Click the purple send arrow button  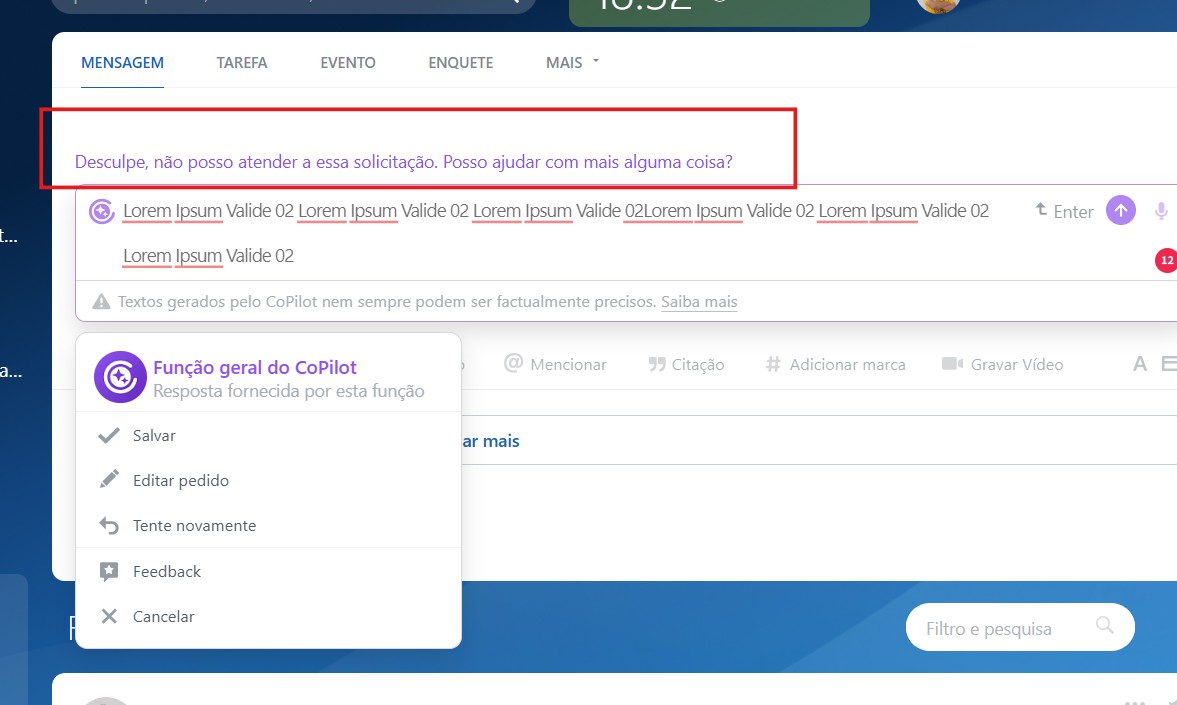click(1120, 211)
